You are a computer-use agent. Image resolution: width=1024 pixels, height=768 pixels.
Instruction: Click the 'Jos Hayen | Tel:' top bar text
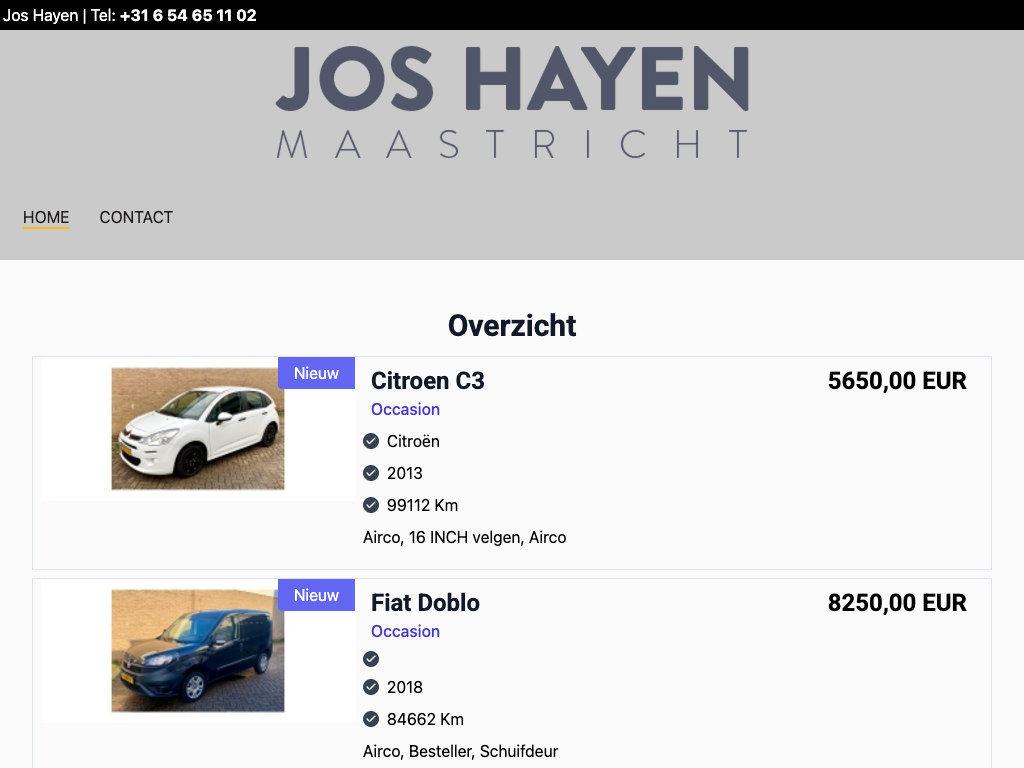pos(59,15)
